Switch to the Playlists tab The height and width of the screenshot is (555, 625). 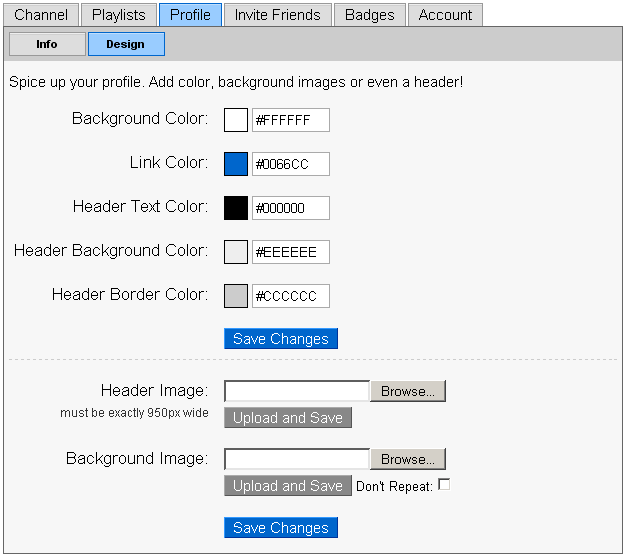(x=119, y=15)
